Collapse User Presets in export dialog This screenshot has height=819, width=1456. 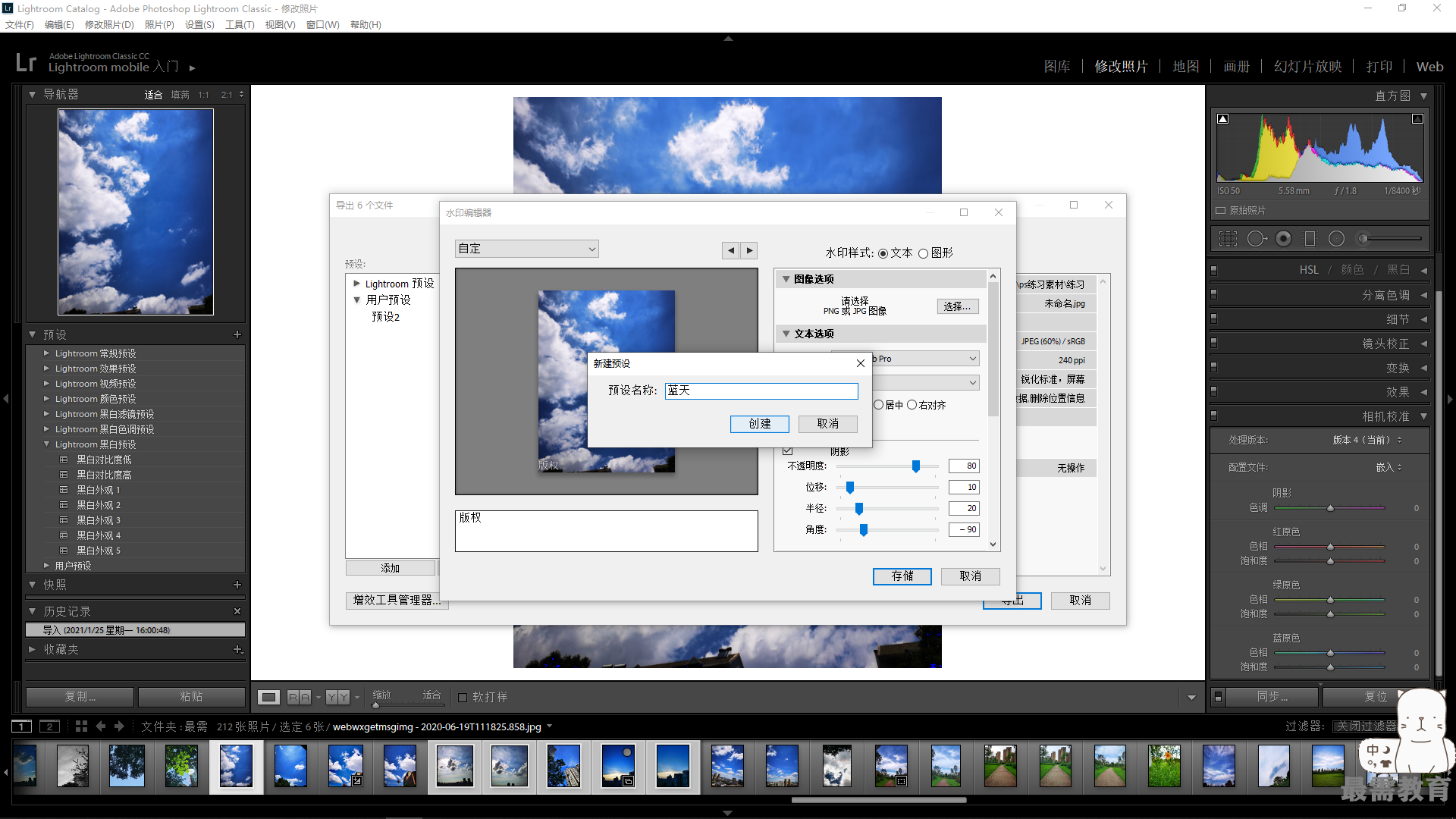(x=356, y=300)
